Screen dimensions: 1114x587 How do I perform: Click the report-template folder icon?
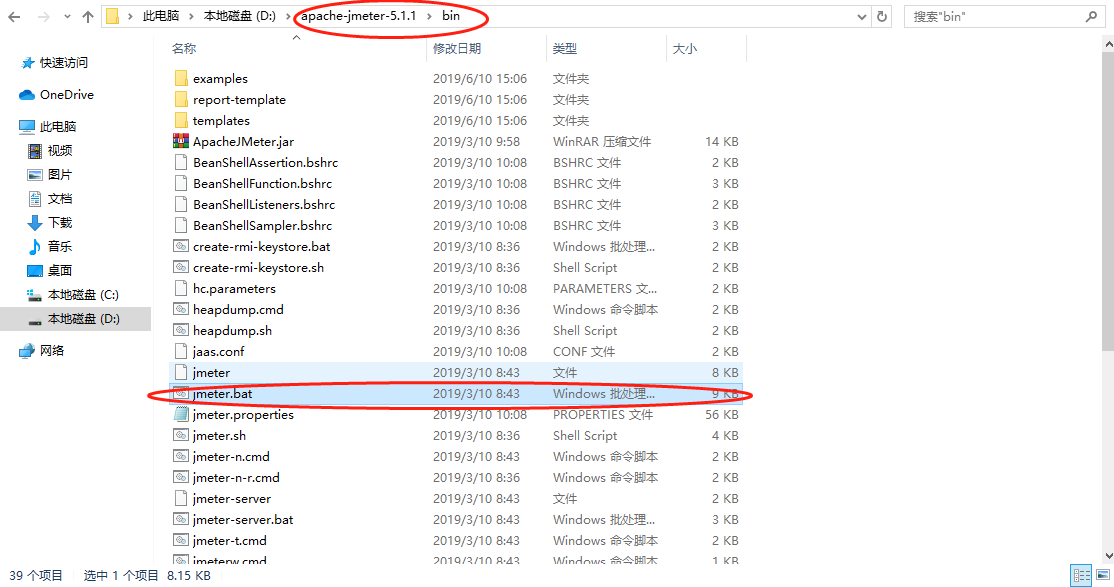click(x=181, y=99)
